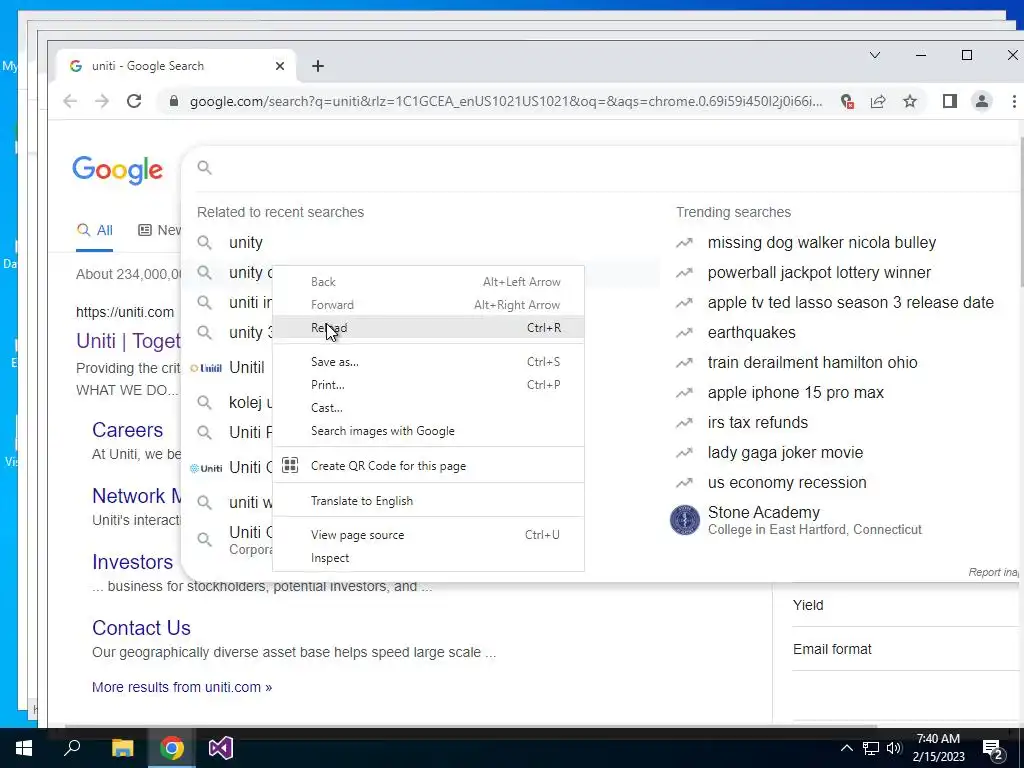Choose Back in context menu
Viewport: 1024px width, 768px height.
click(428, 281)
